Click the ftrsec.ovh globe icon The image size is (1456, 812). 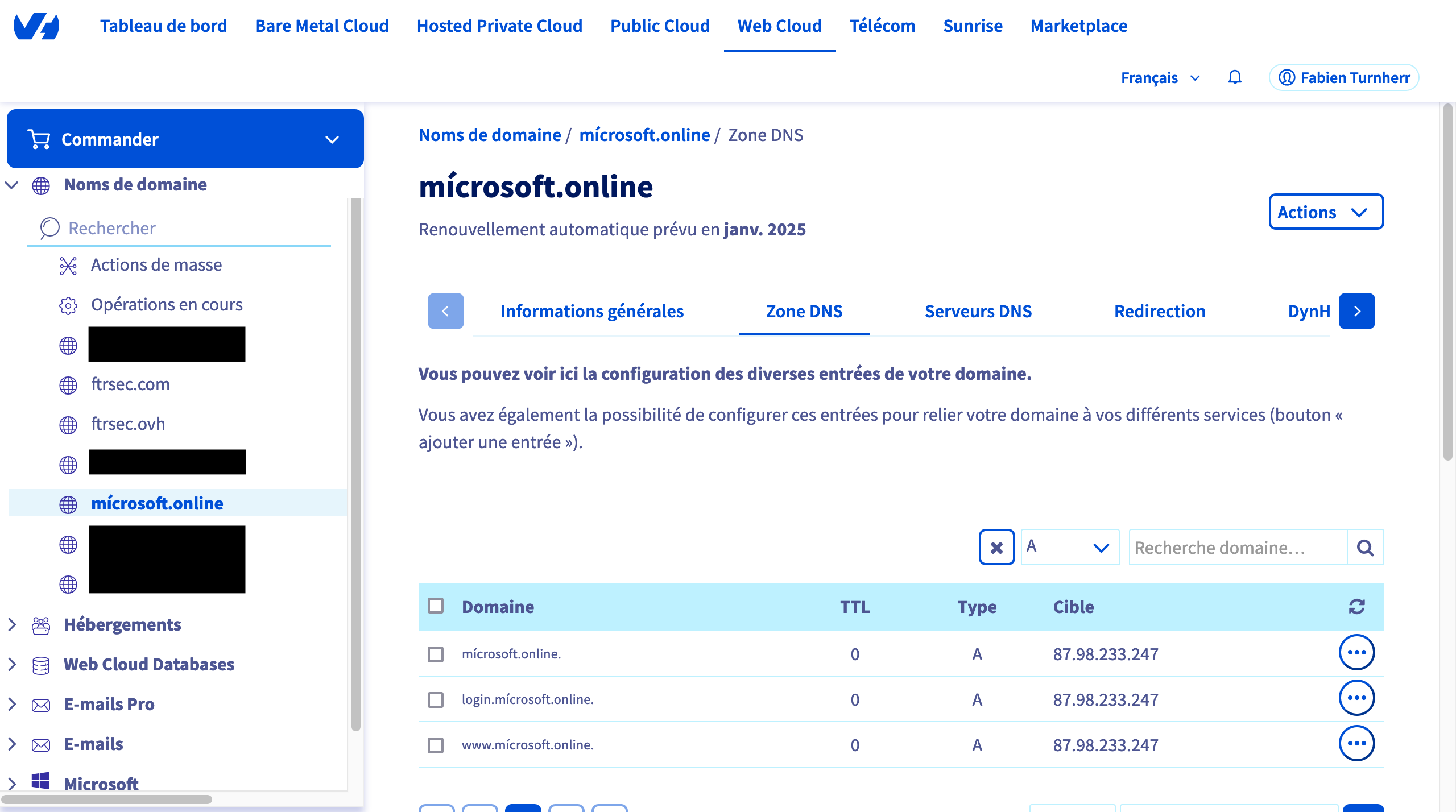[x=68, y=425]
